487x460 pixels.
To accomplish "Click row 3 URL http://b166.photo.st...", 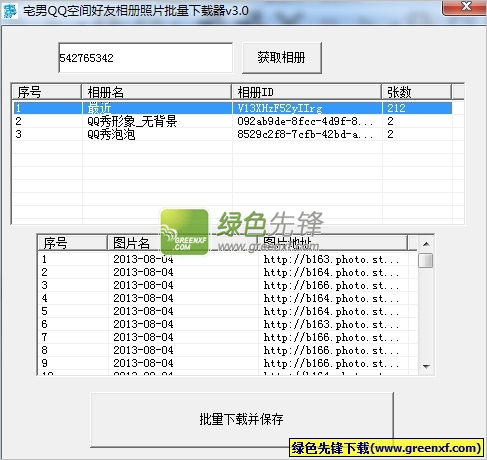I will pyautogui.click(x=331, y=285).
